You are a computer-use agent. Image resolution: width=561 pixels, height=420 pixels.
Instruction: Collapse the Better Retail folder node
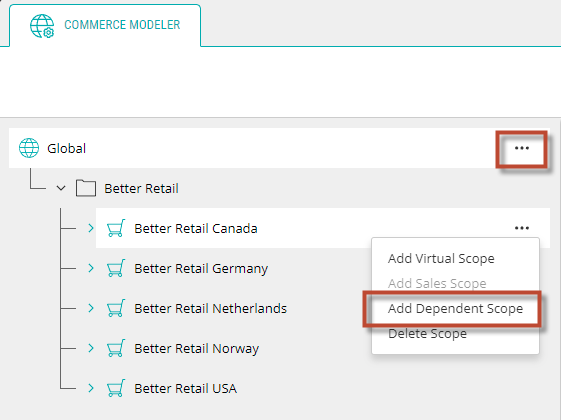tap(61, 188)
